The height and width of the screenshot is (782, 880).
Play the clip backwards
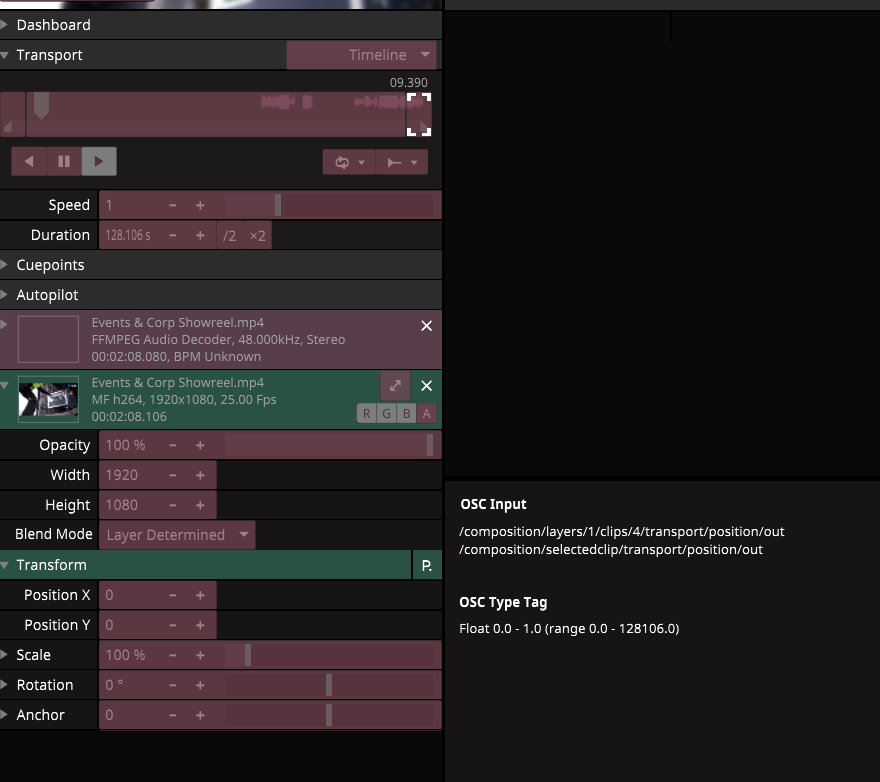coord(29,161)
